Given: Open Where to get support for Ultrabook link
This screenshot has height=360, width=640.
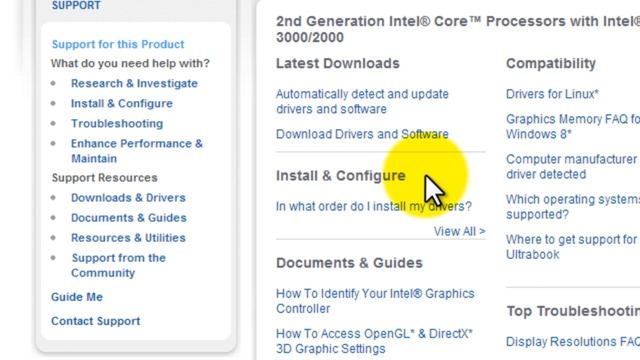Looking at the screenshot, I should [571, 247].
